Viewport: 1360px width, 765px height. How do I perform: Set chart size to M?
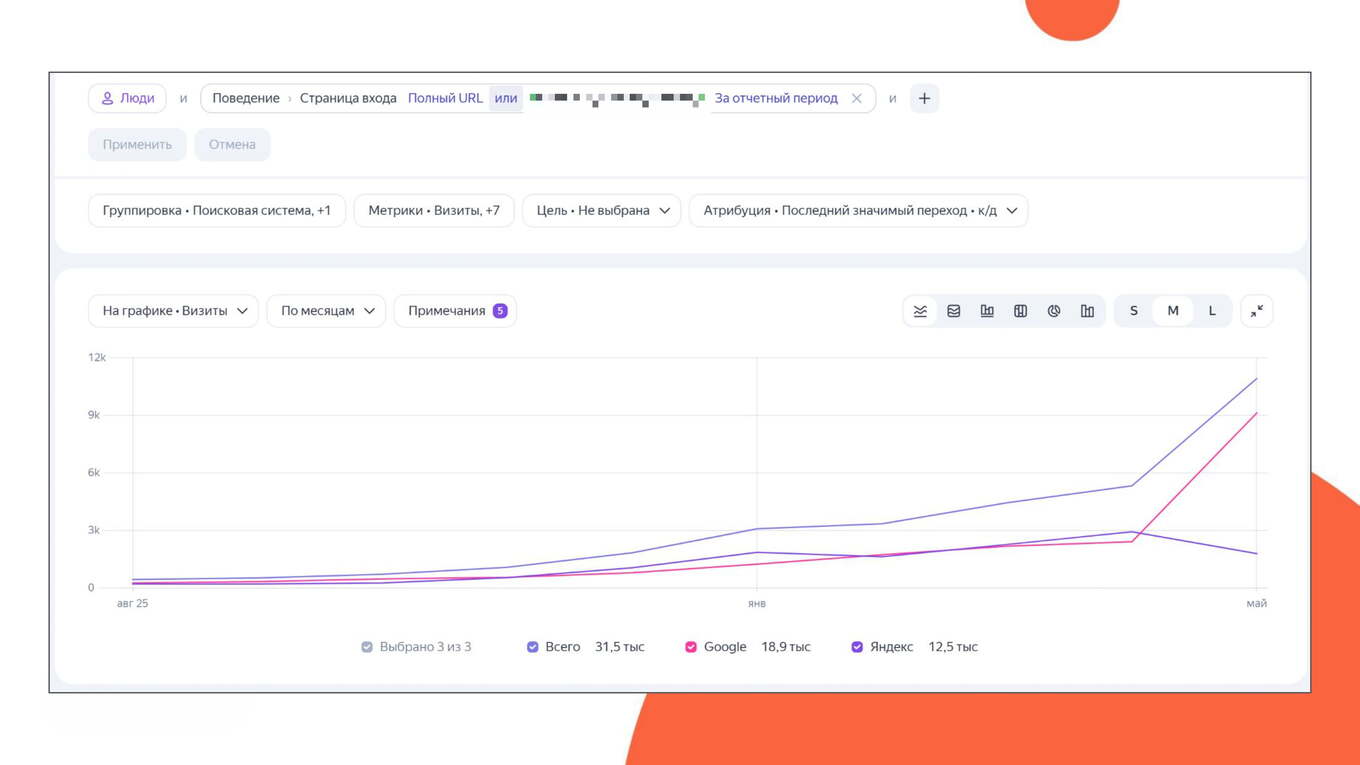point(1173,311)
